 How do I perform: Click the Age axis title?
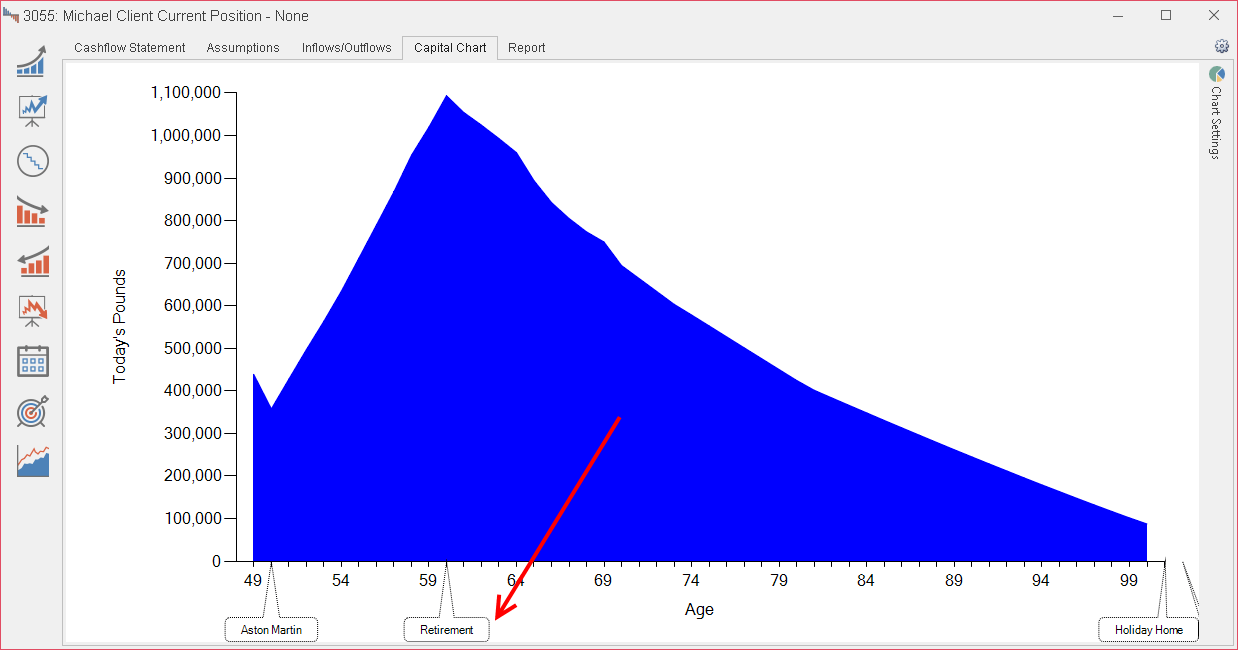(700, 609)
